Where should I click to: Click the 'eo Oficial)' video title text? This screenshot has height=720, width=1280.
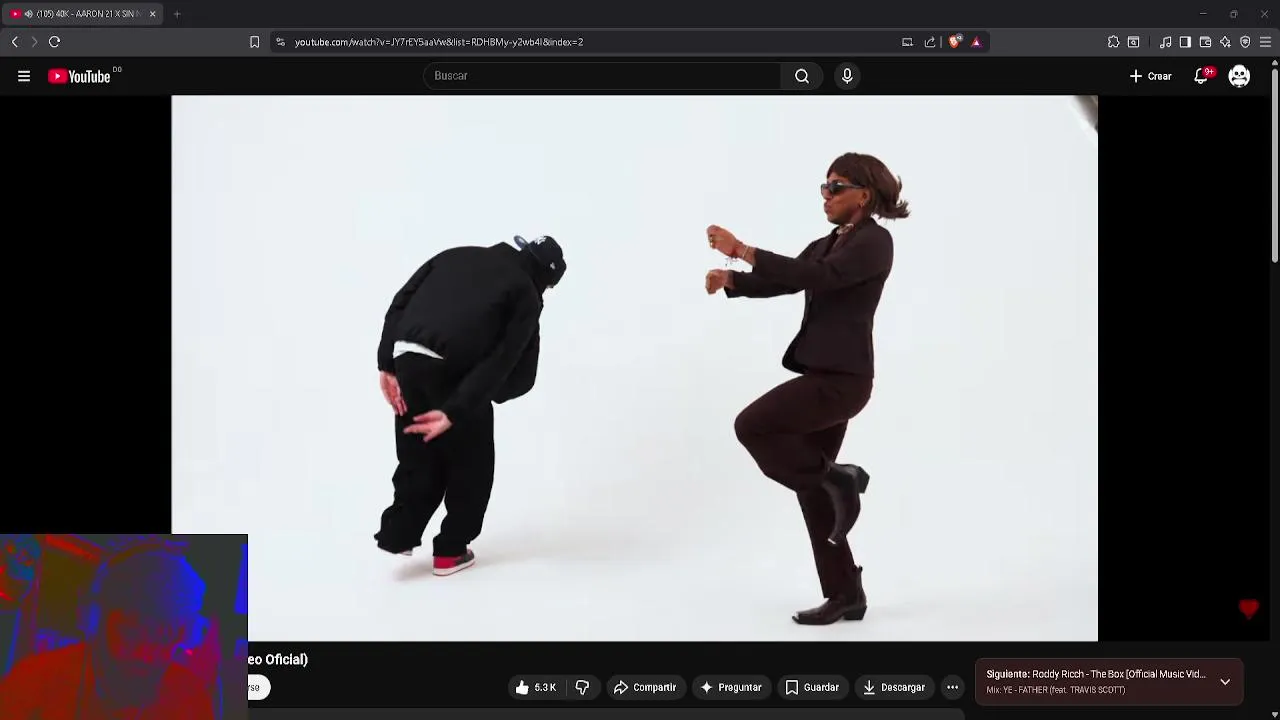click(278, 659)
